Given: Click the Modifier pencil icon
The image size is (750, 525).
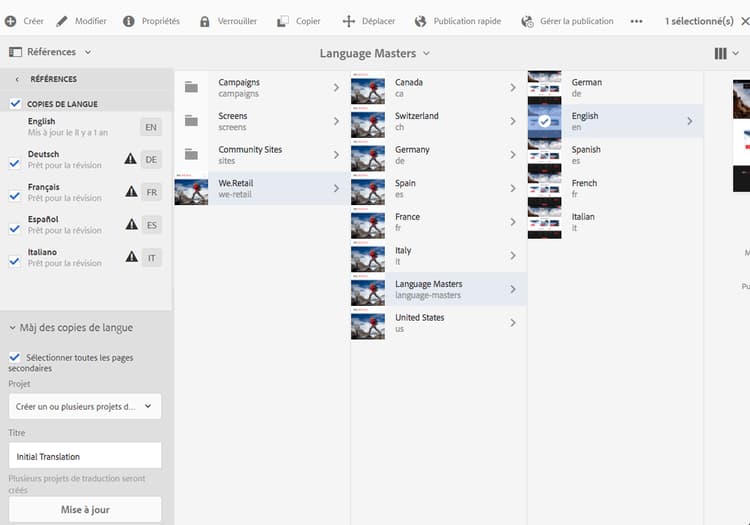Looking at the screenshot, I should click(x=62, y=21).
